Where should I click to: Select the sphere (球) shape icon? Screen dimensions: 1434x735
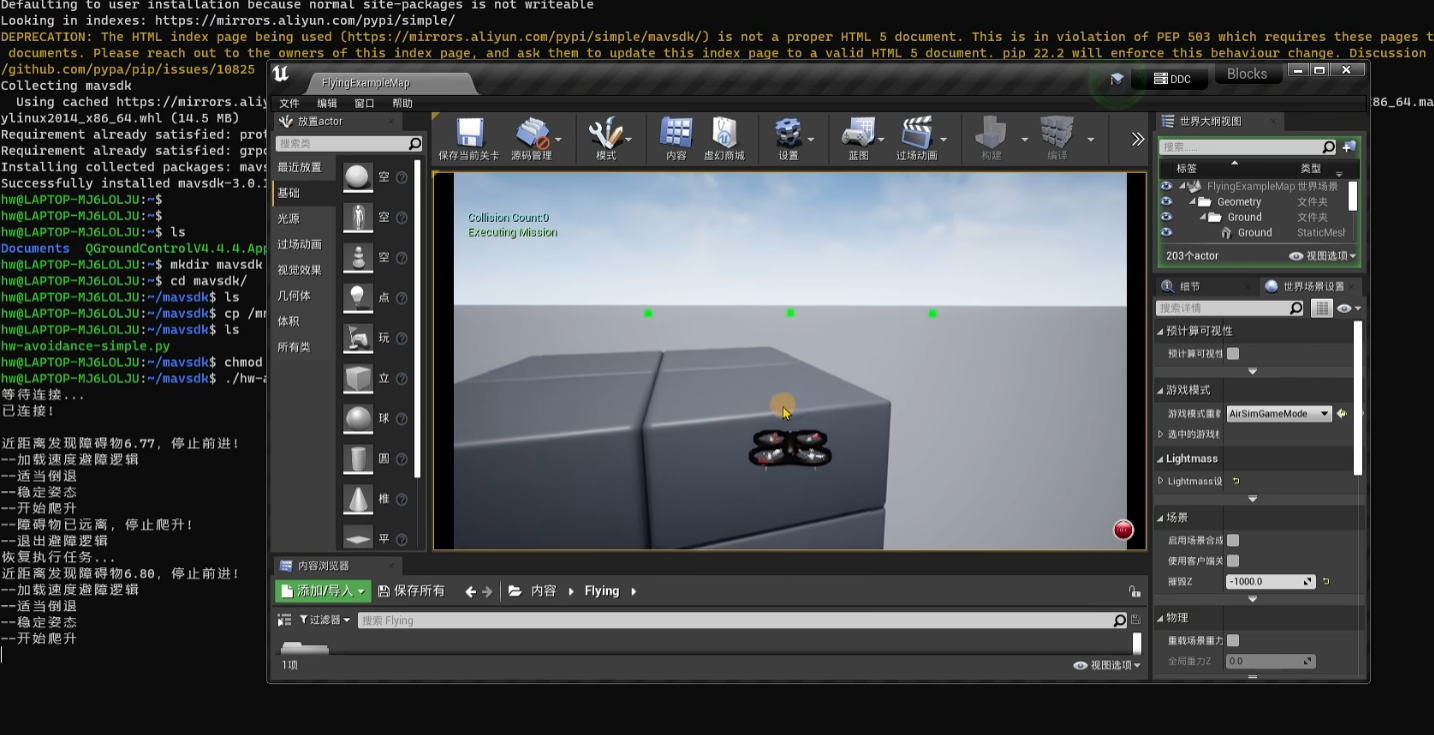(x=357, y=419)
